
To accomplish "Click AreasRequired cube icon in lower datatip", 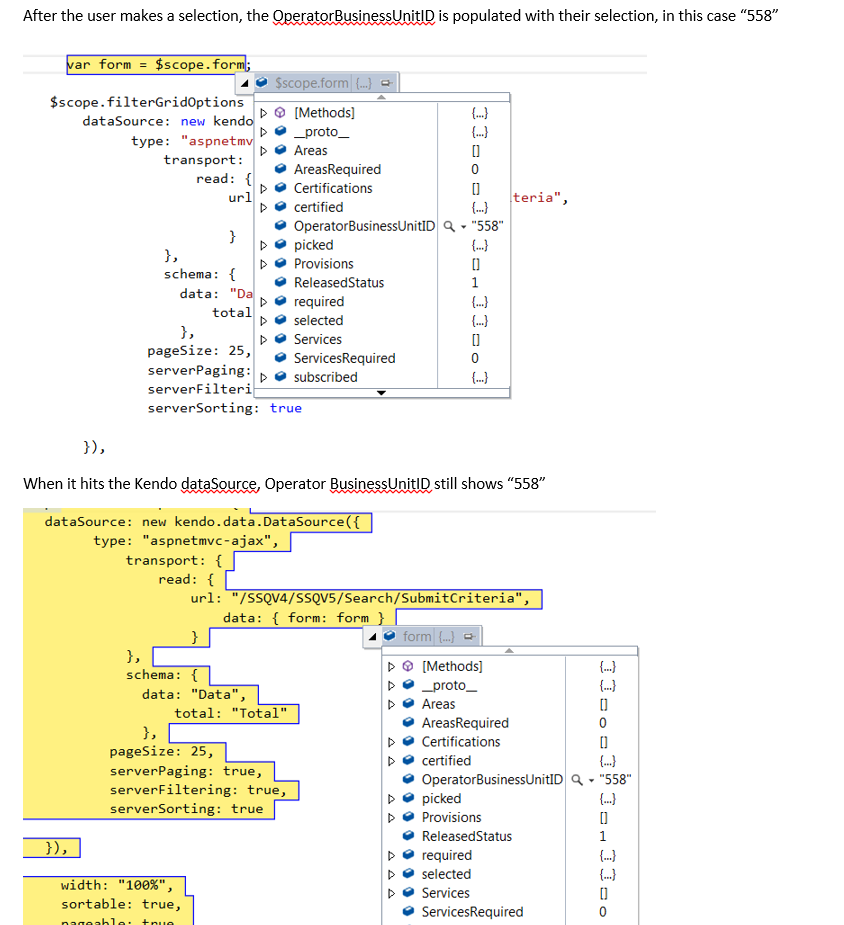I will 408,723.
